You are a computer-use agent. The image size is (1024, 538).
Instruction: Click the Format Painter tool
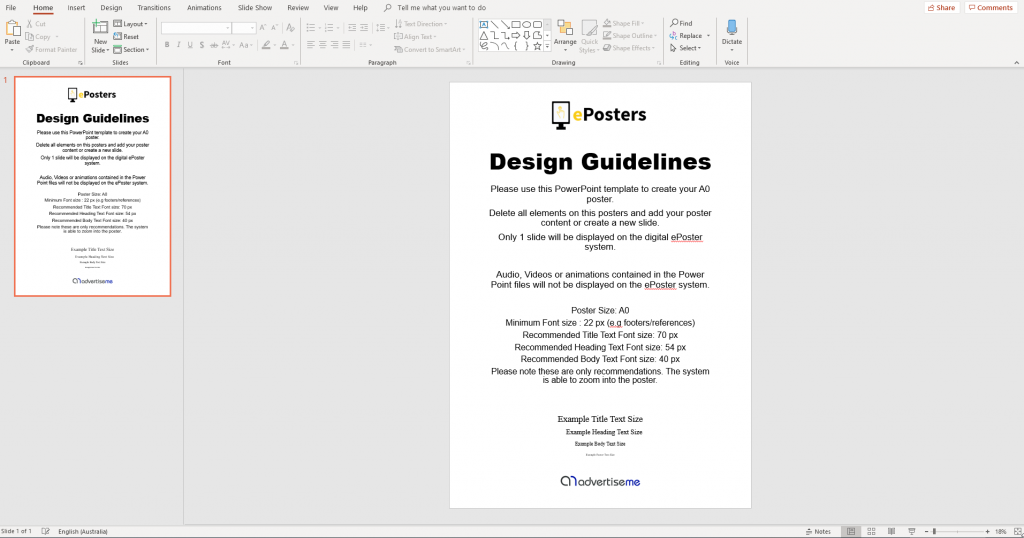[52, 50]
